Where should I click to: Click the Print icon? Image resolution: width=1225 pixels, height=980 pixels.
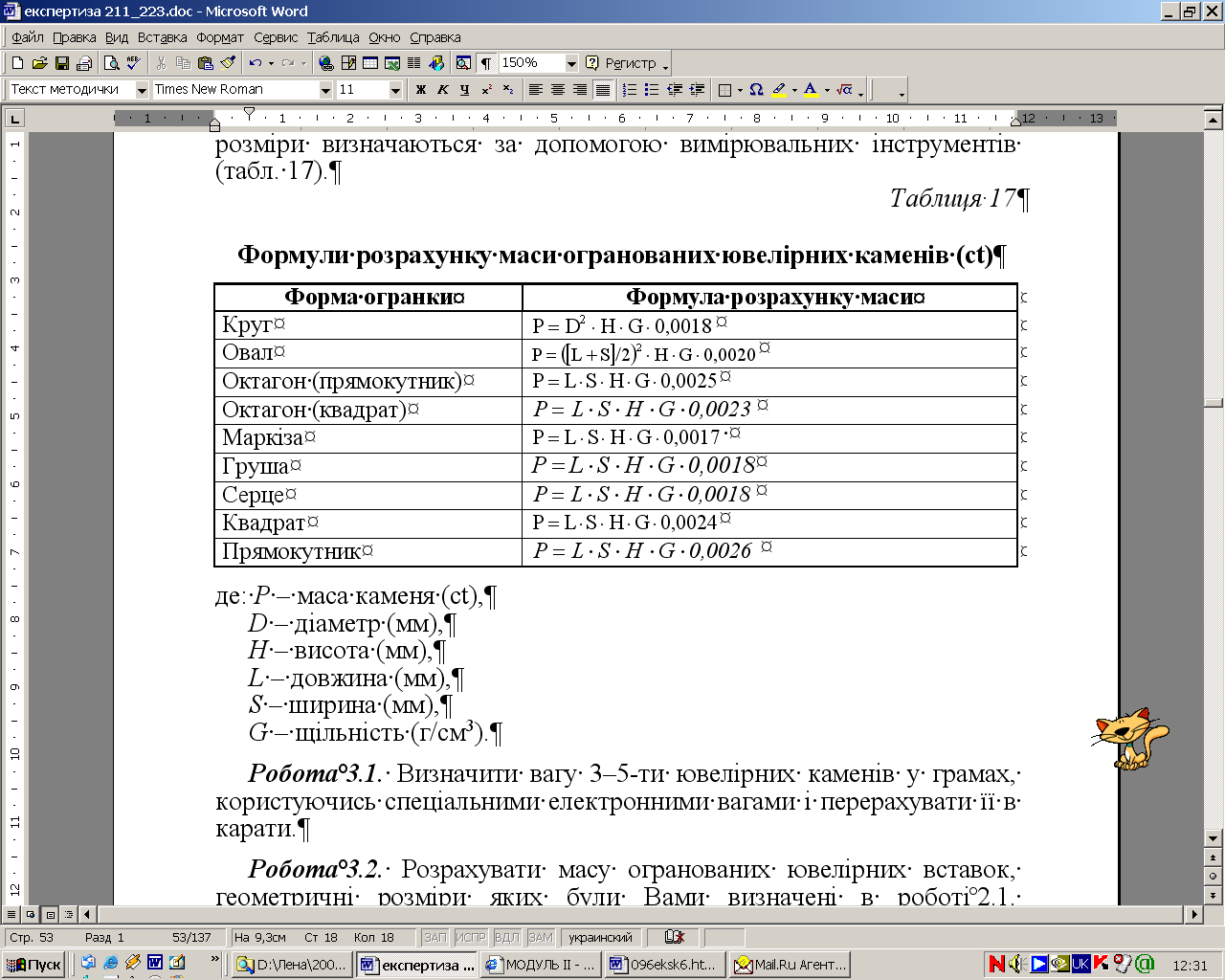[84, 63]
